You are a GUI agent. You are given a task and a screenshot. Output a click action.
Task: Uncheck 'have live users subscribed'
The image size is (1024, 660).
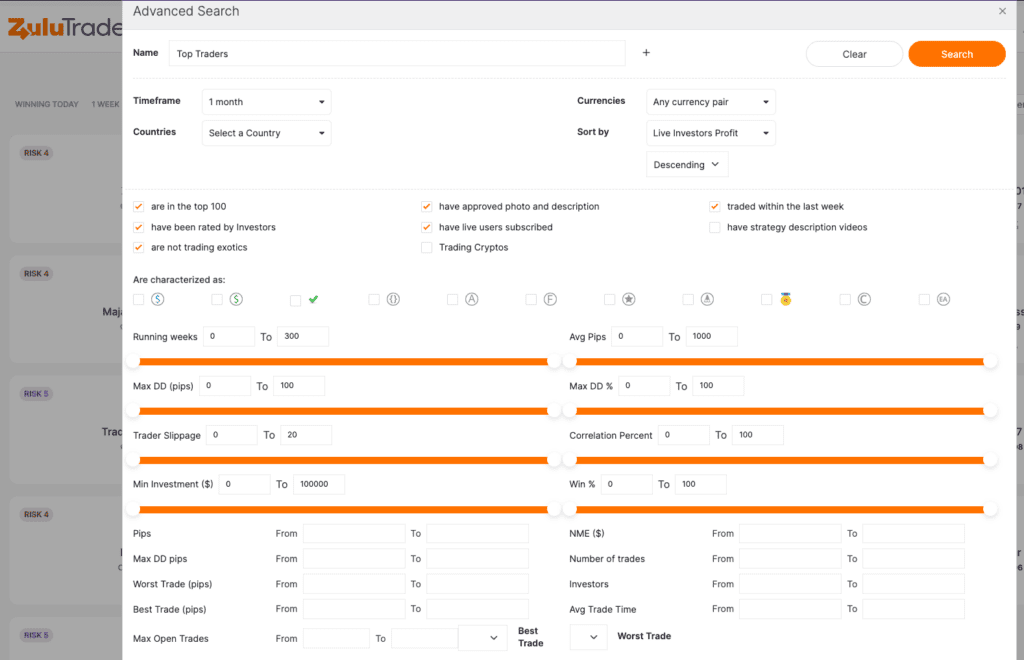click(426, 227)
